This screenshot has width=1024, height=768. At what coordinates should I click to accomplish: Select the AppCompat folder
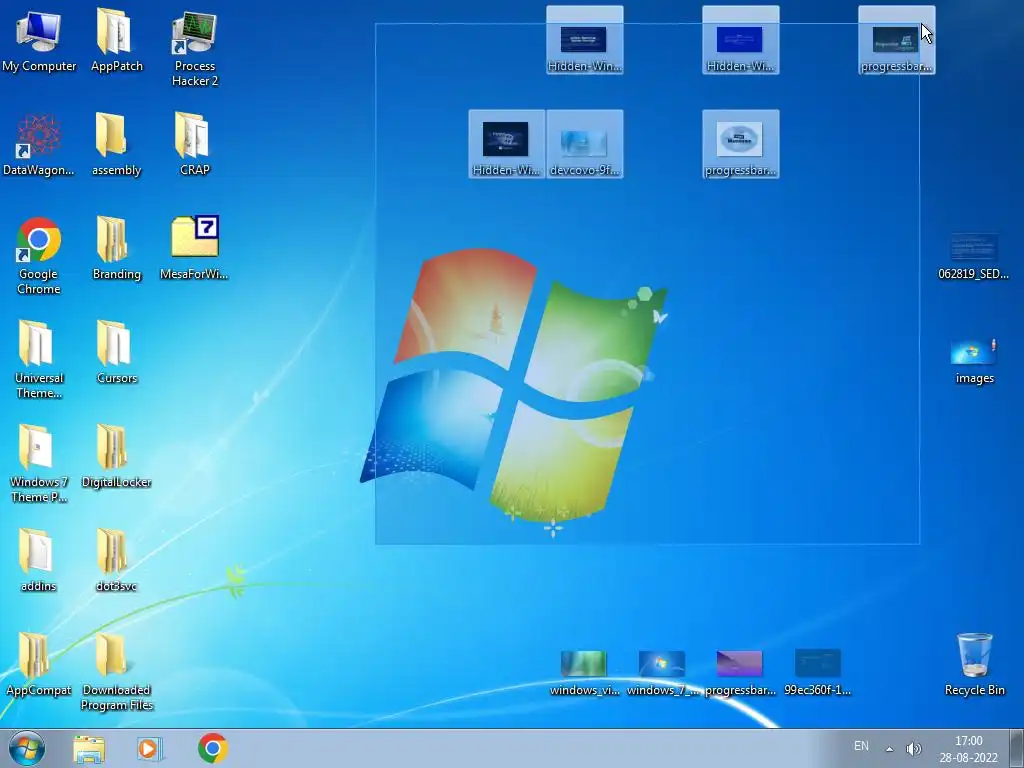tap(39, 665)
